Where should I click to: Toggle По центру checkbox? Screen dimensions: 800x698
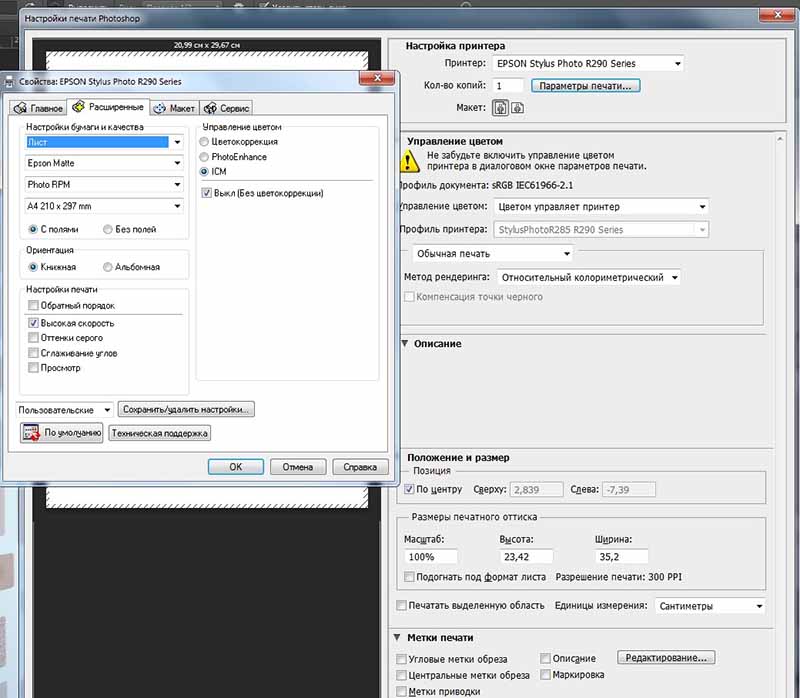[409, 489]
